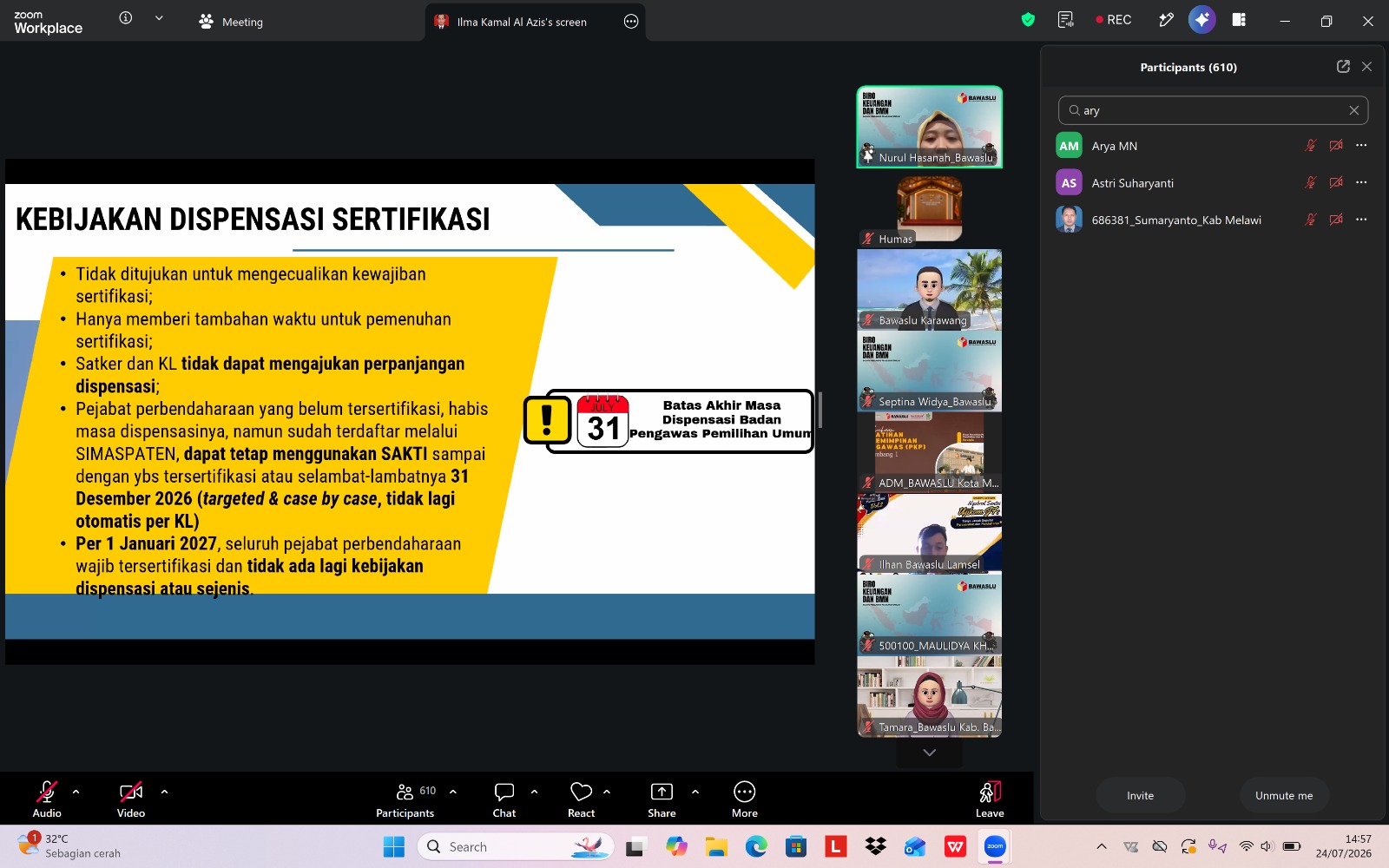Click the REC recording indicator
1389x868 pixels.
pyautogui.click(x=1114, y=20)
